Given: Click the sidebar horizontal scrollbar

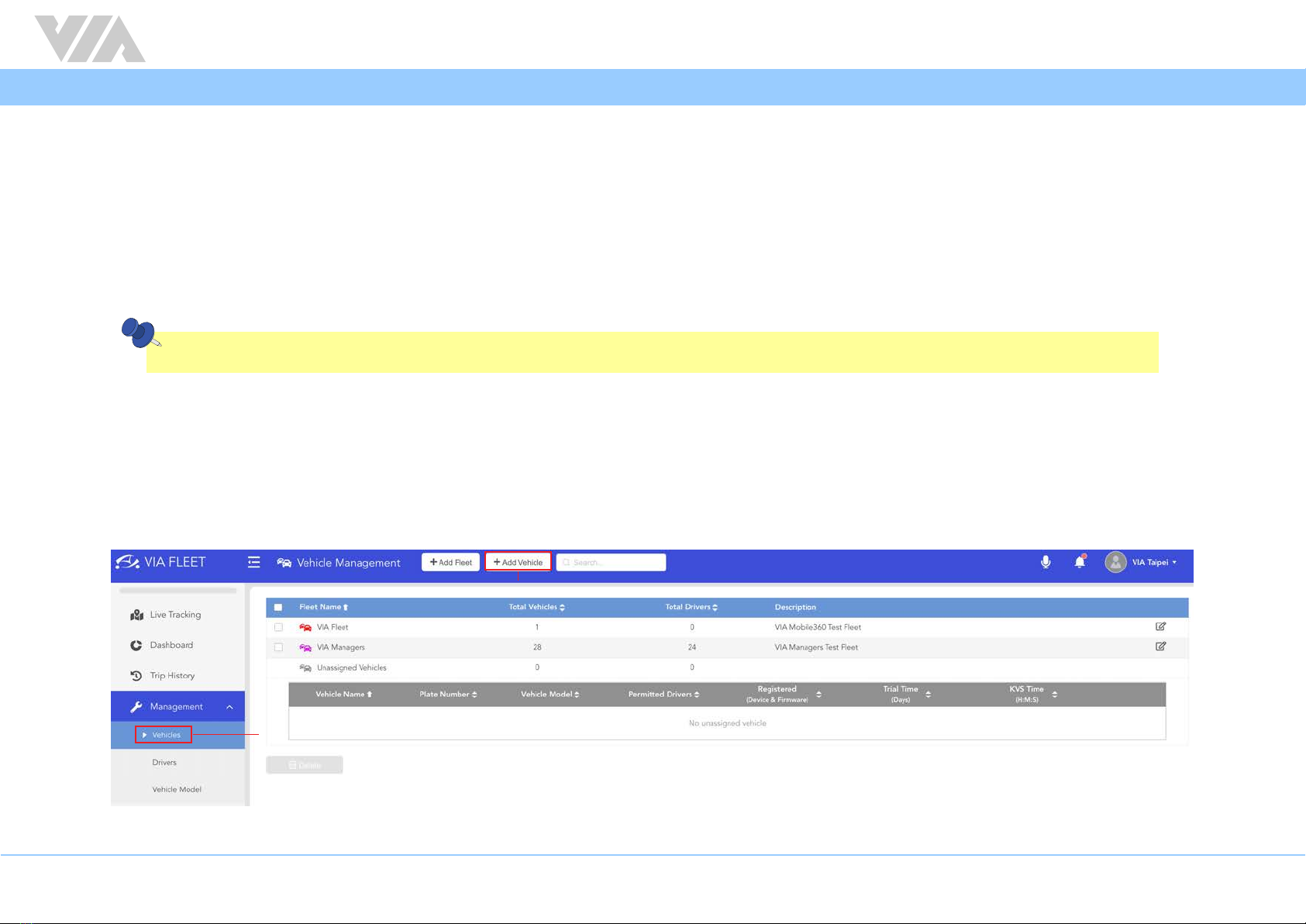Looking at the screenshot, I should [177, 591].
